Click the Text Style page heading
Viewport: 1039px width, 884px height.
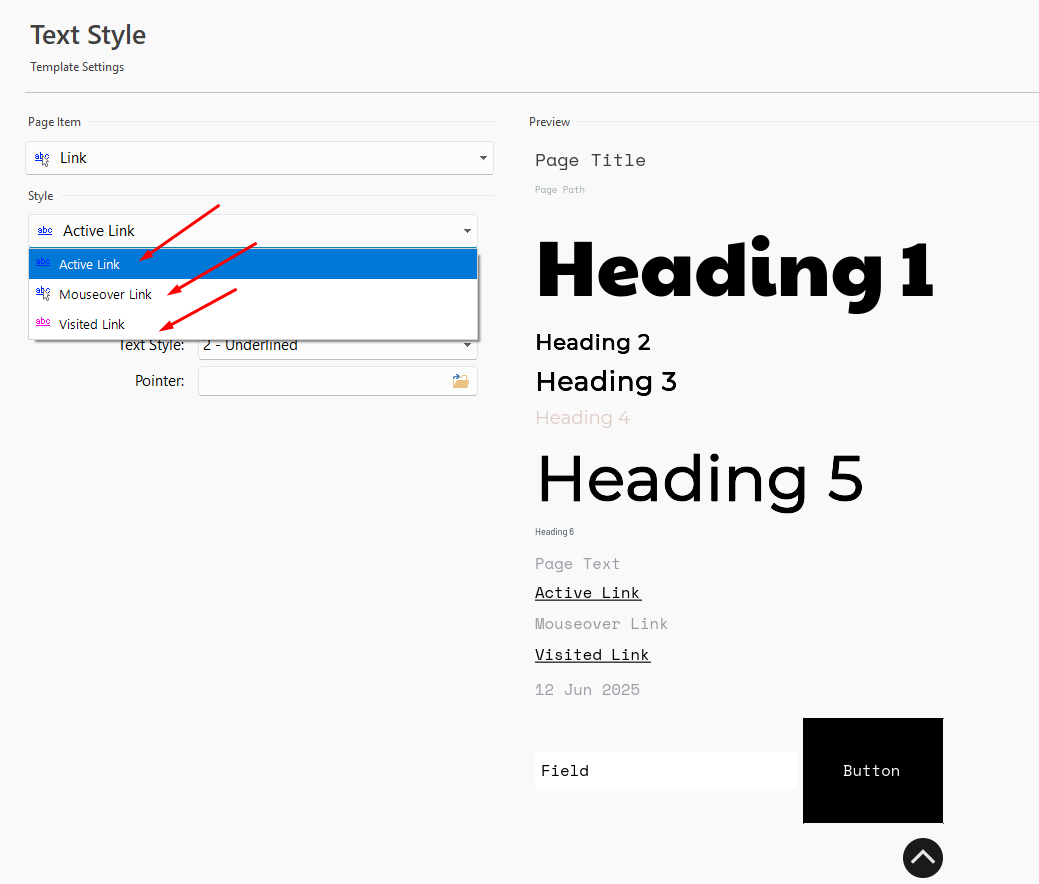point(88,35)
